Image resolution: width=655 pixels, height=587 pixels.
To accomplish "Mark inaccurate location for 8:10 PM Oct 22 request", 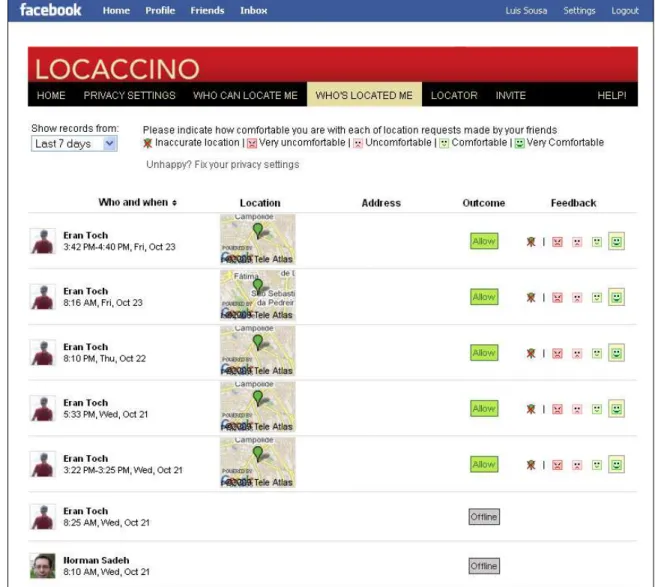I will (531, 353).
